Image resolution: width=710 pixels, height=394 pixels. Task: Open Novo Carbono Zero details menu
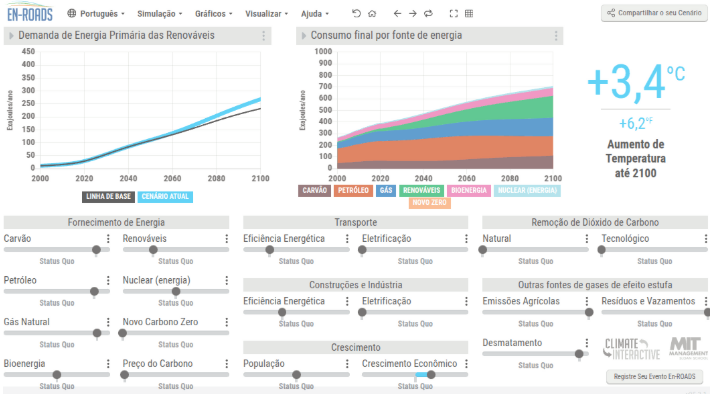tap(226, 322)
